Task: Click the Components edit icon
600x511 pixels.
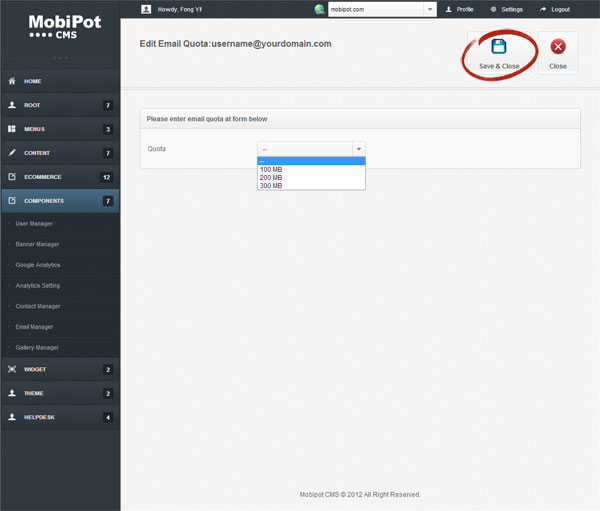Action: pyautogui.click(x=12, y=200)
